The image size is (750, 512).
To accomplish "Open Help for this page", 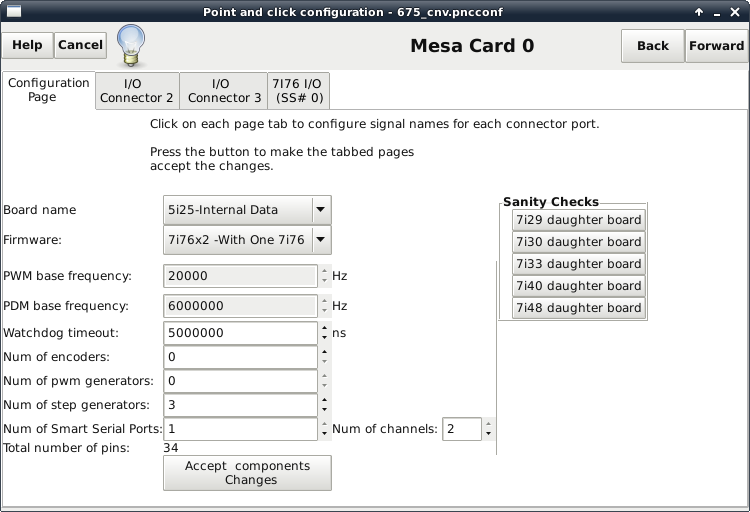I will 27,45.
